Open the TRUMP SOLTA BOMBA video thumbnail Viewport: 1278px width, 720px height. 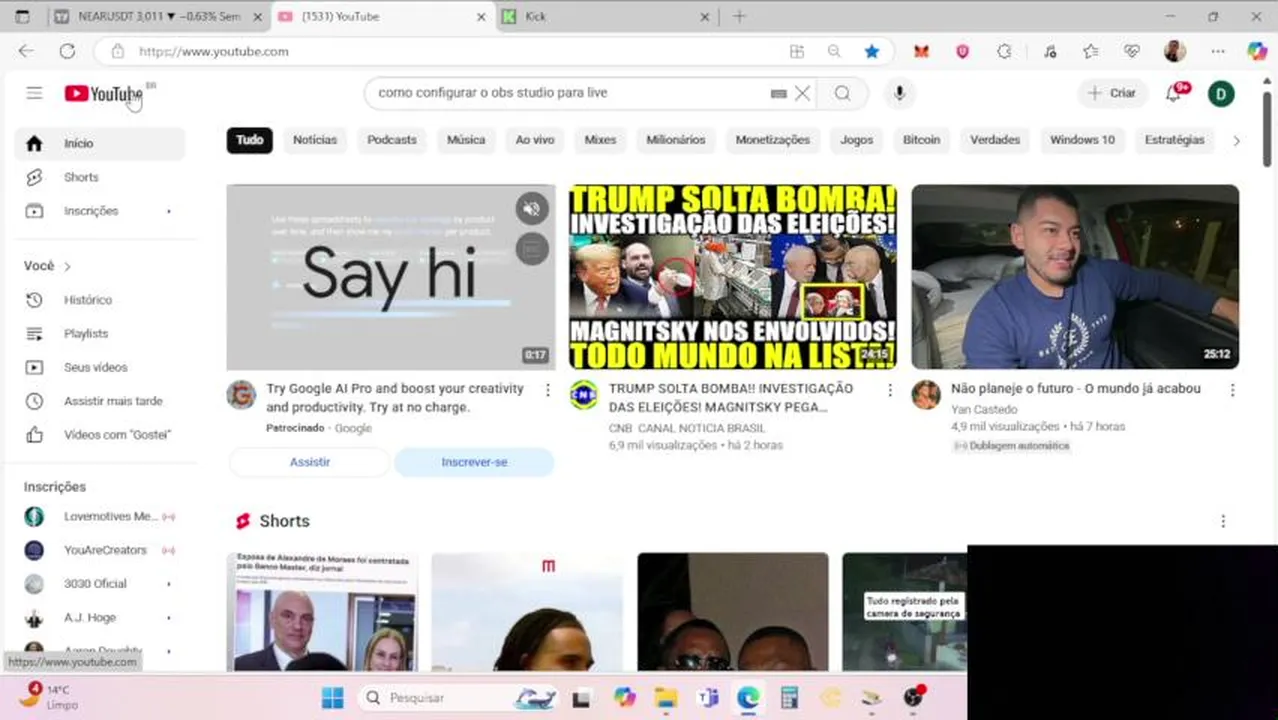click(x=733, y=277)
